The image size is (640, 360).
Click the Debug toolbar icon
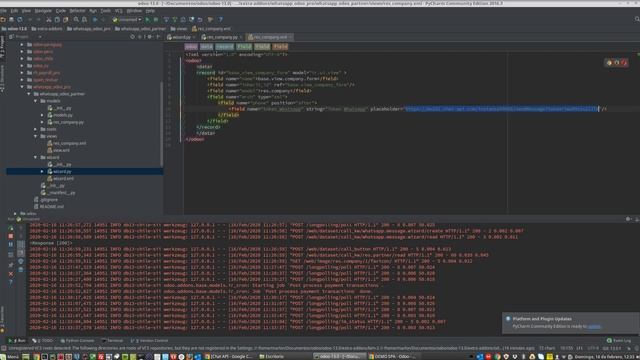(x=156, y=20)
